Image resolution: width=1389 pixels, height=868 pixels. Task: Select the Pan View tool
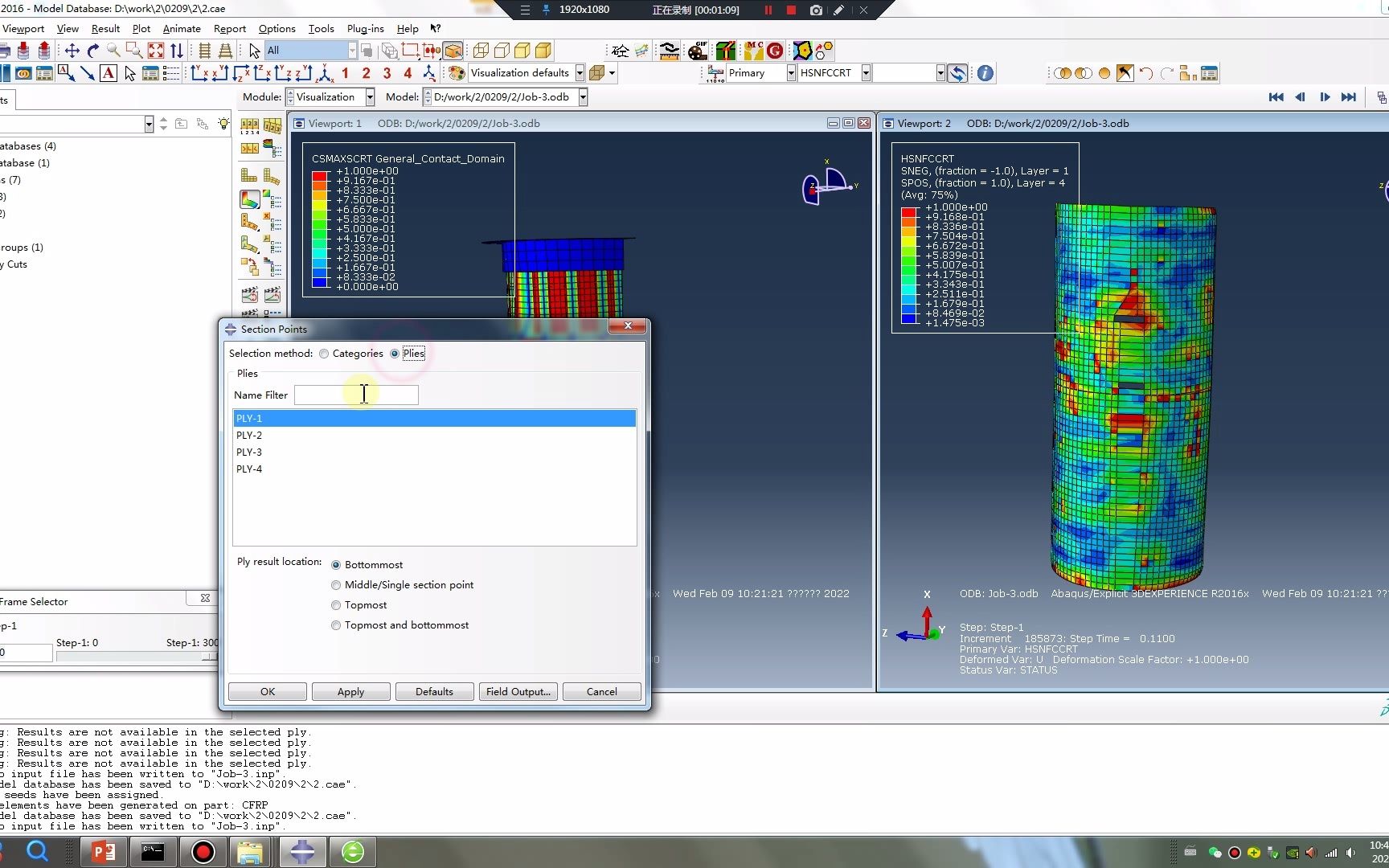pos(72,51)
